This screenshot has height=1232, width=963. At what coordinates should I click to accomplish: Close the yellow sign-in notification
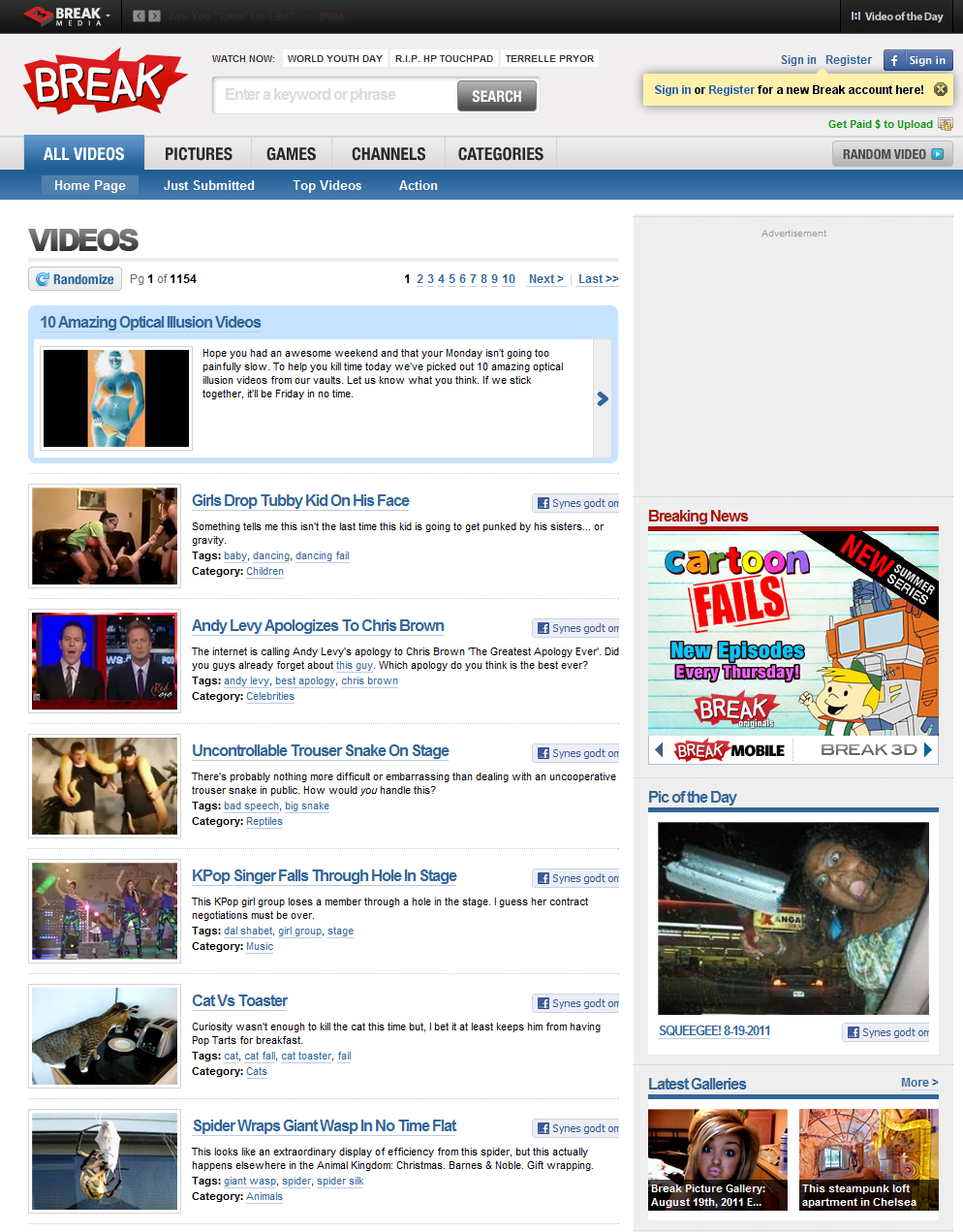[x=940, y=89]
